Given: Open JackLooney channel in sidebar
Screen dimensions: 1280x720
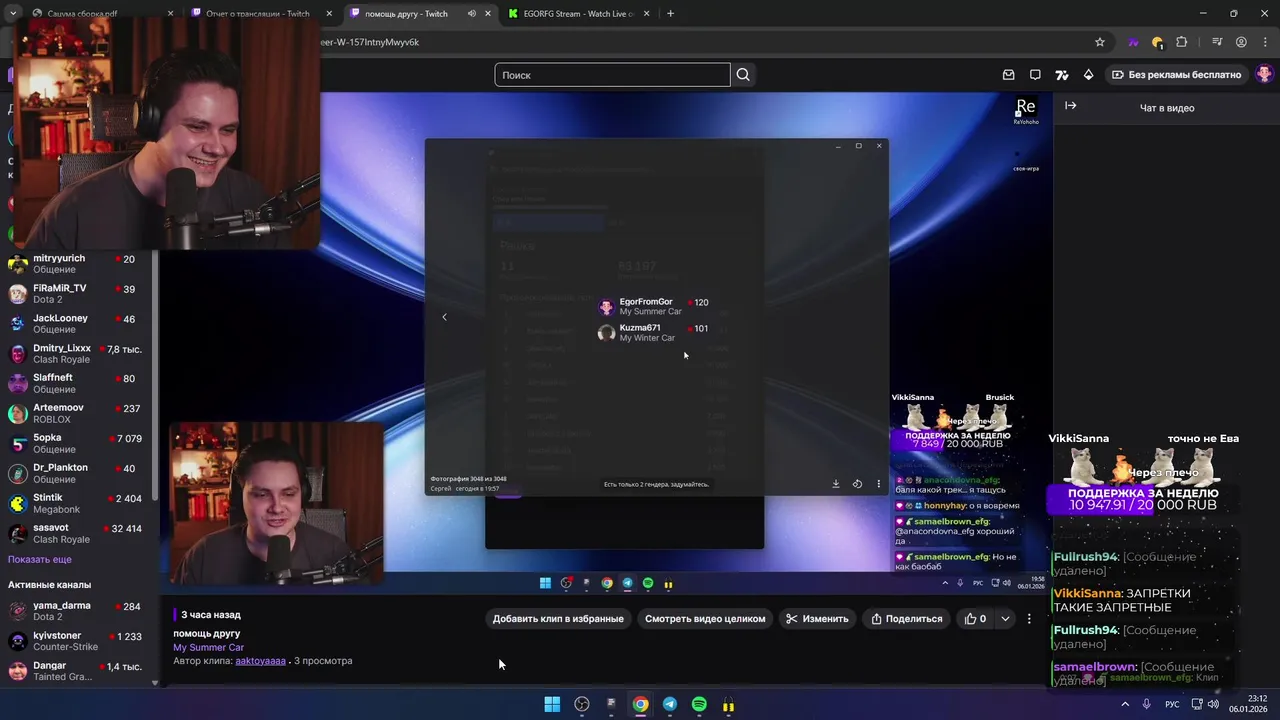Looking at the screenshot, I should pos(78,324).
